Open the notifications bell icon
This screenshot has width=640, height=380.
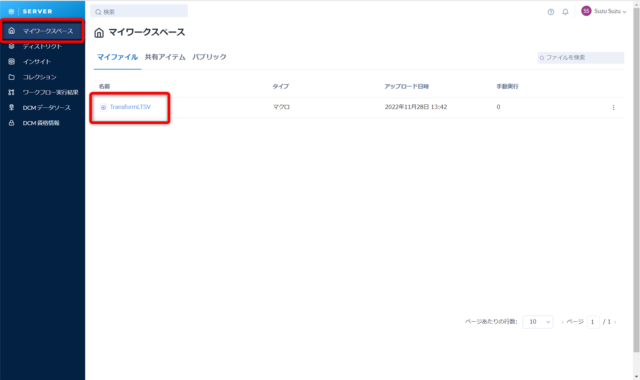[565, 12]
